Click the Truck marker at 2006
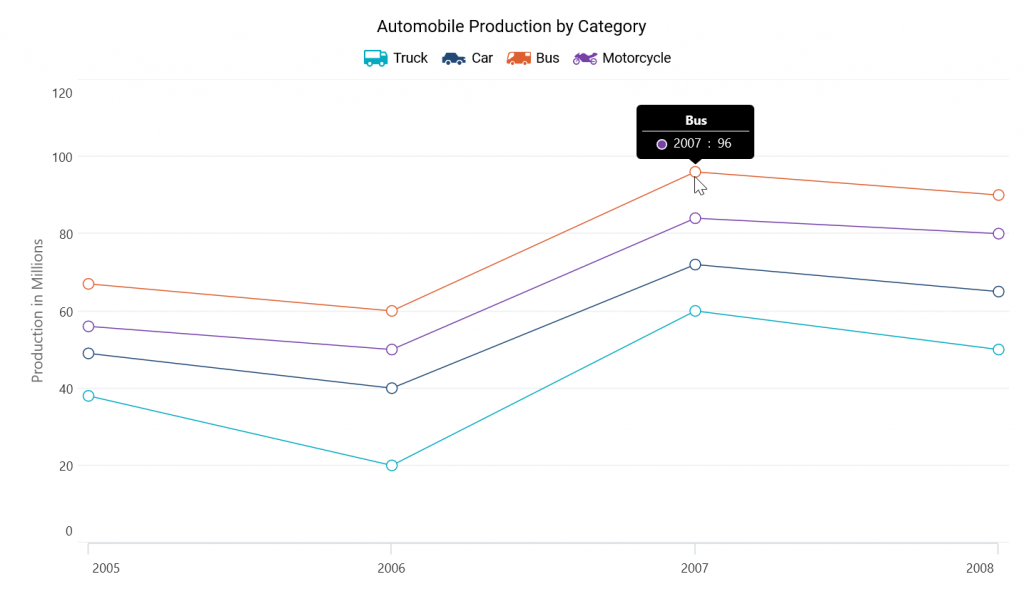Screen dimensions: 1024x594 click(x=392, y=465)
